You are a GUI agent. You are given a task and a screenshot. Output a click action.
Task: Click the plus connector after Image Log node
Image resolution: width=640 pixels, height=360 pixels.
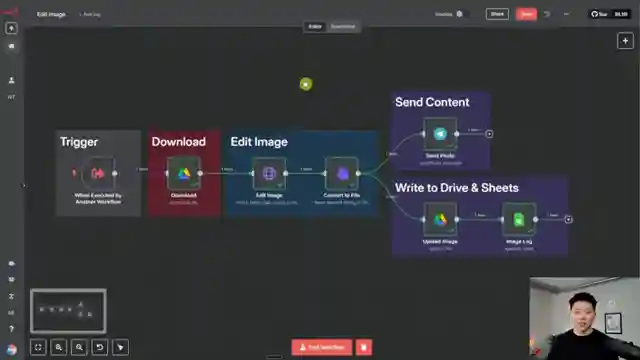(x=568, y=220)
